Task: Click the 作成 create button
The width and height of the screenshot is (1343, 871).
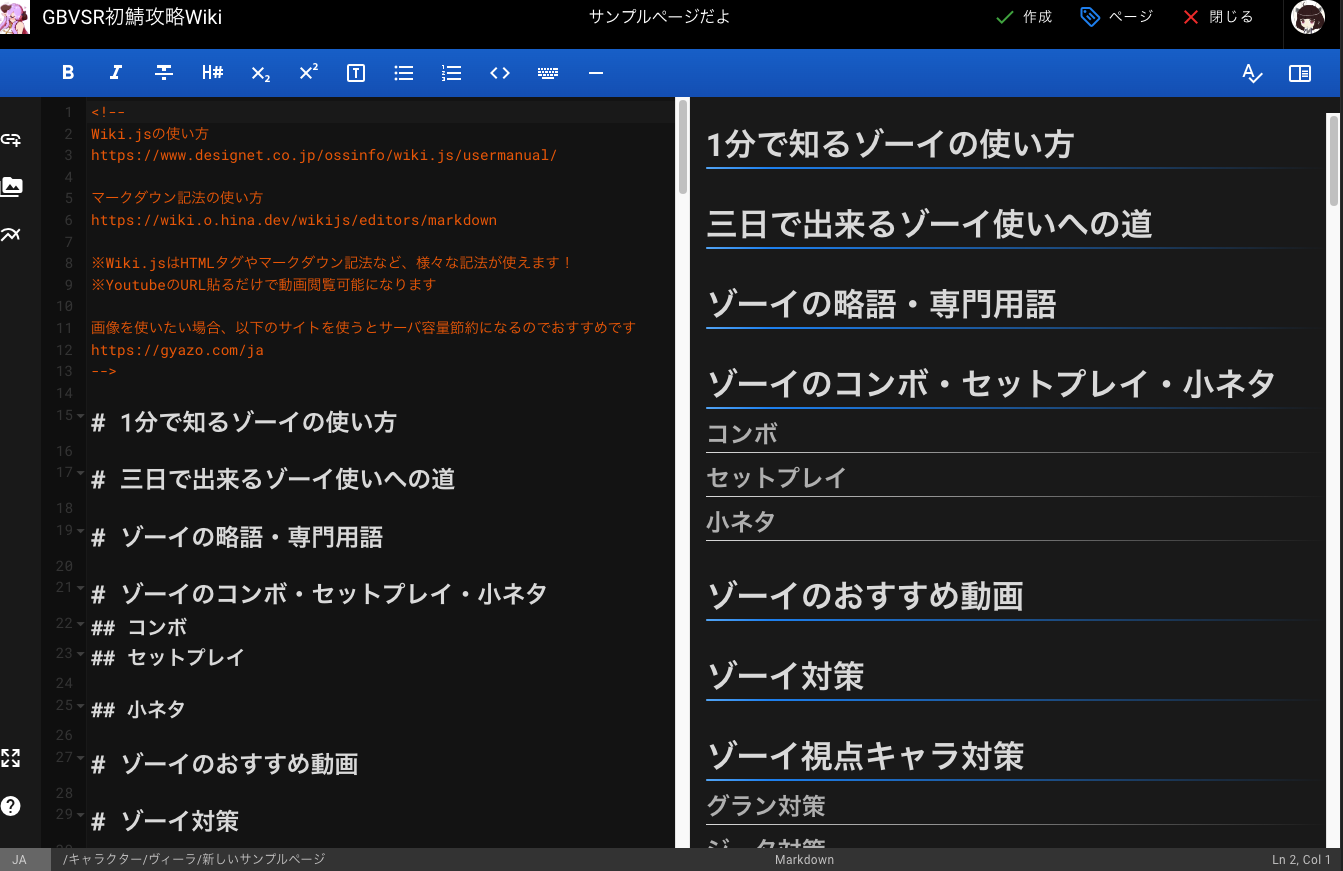Action: [x=1025, y=17]
